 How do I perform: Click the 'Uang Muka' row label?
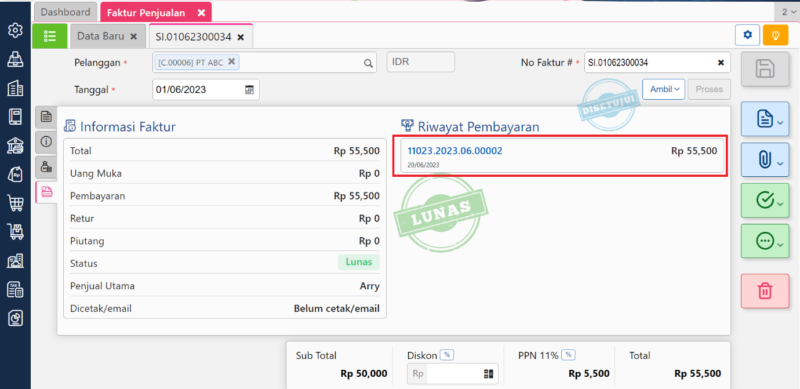(x=96, y=174)
